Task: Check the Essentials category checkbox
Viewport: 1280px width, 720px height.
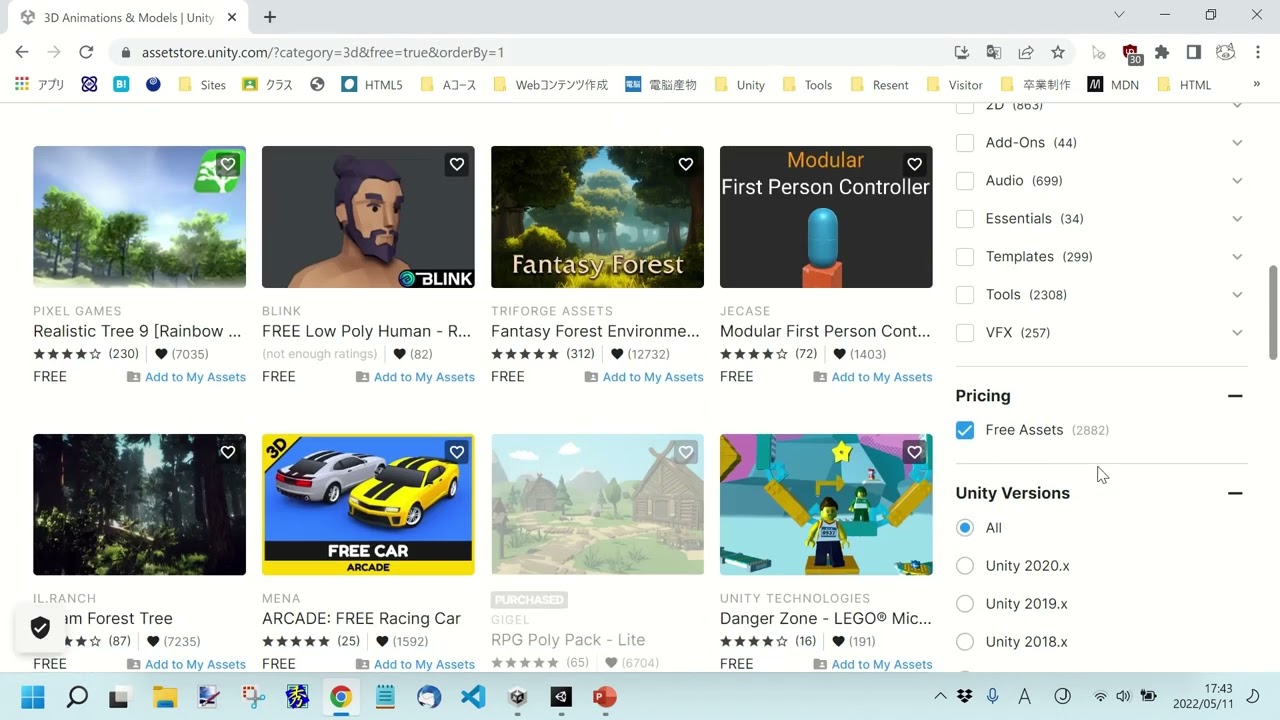Action: (x=965, y=219)
